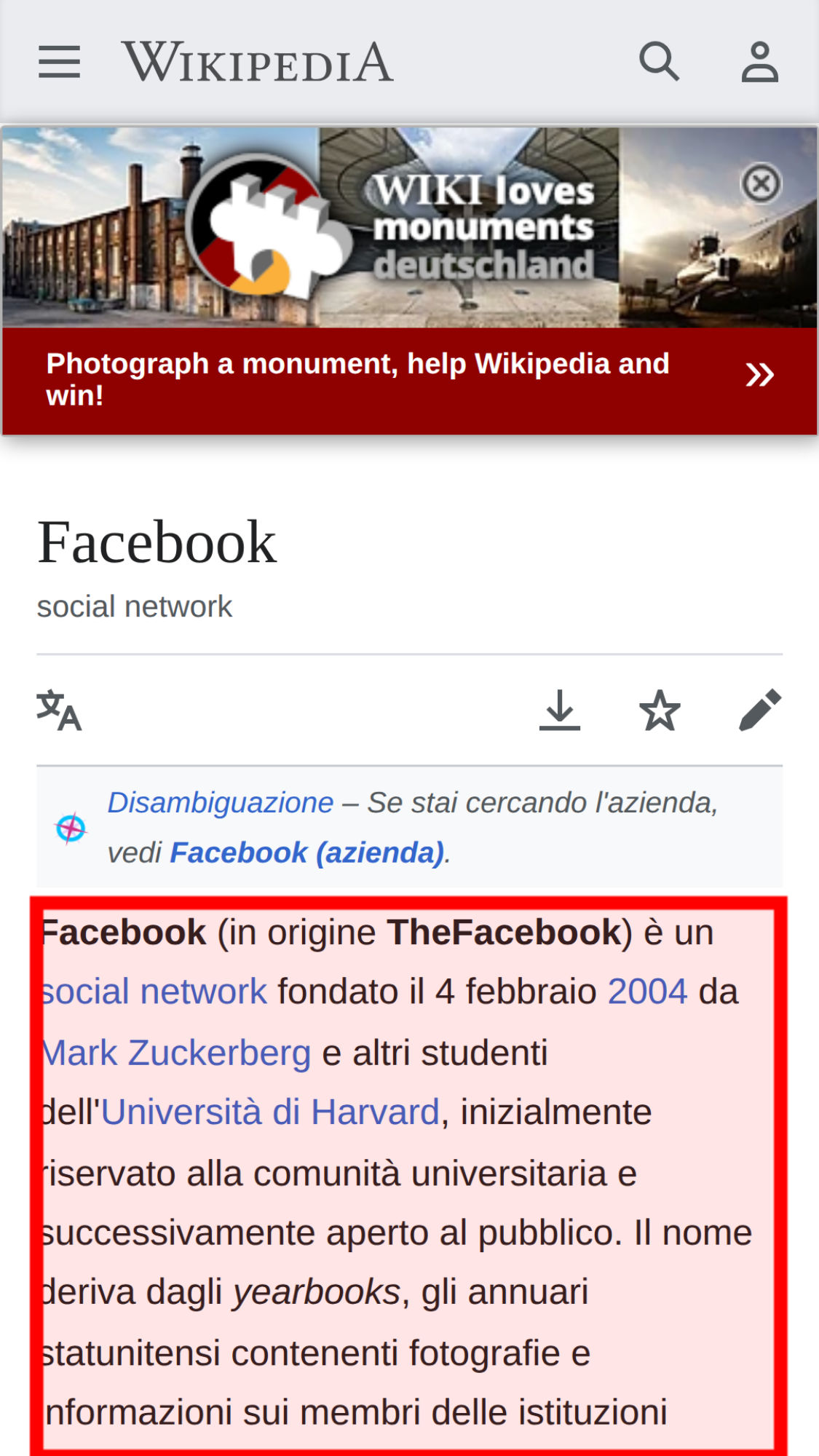Open the Disambiguazione link

[x=221, y=802]
